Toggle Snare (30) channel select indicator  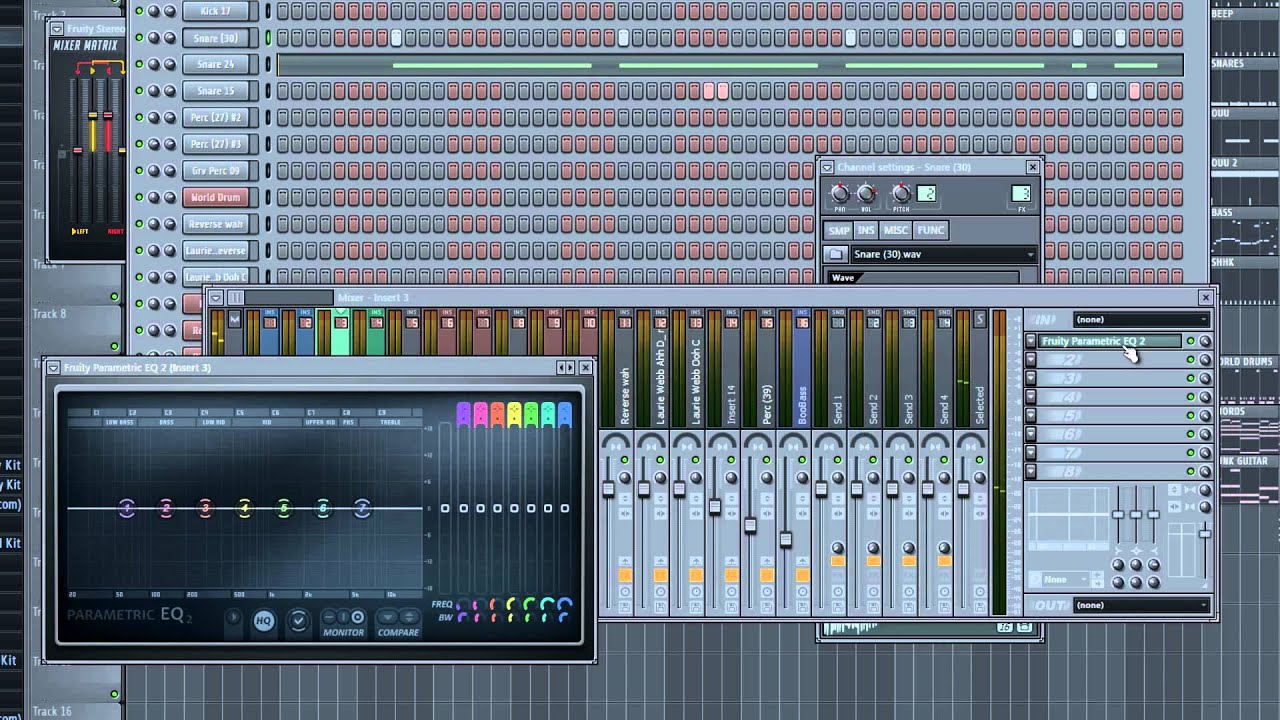pos(268,38)
